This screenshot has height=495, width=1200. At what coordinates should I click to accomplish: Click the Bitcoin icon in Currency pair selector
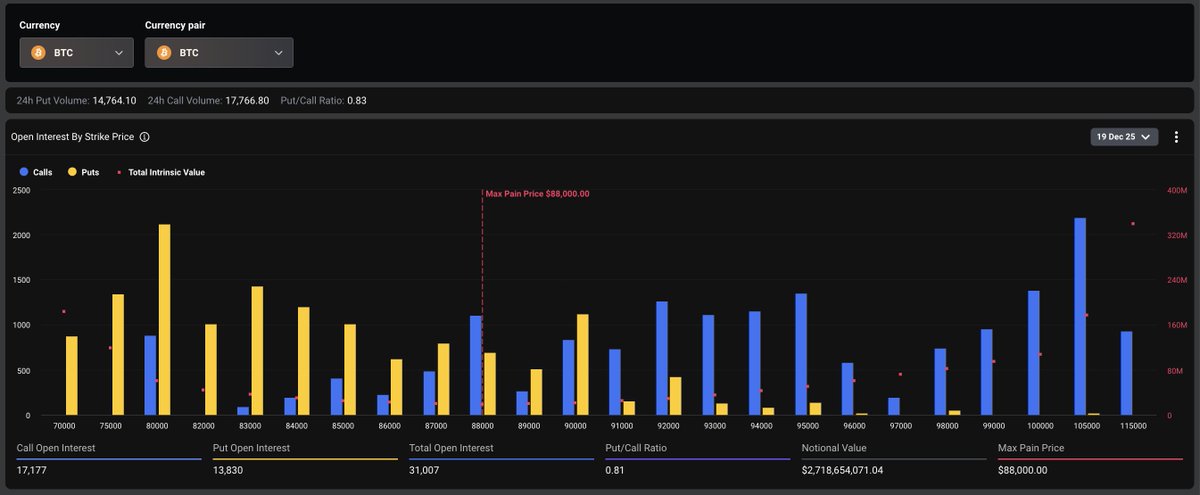[164, 53]
